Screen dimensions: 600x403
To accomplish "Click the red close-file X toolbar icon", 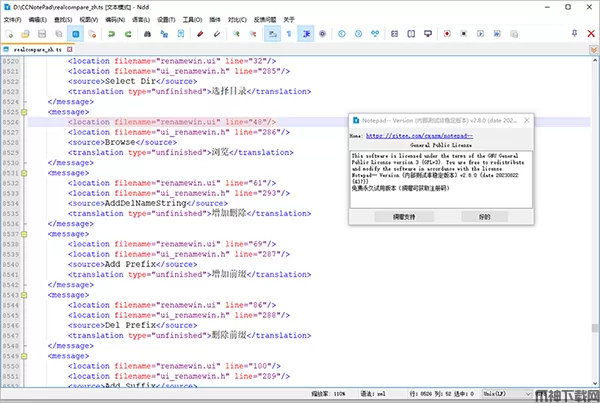I will click(94, 33).
